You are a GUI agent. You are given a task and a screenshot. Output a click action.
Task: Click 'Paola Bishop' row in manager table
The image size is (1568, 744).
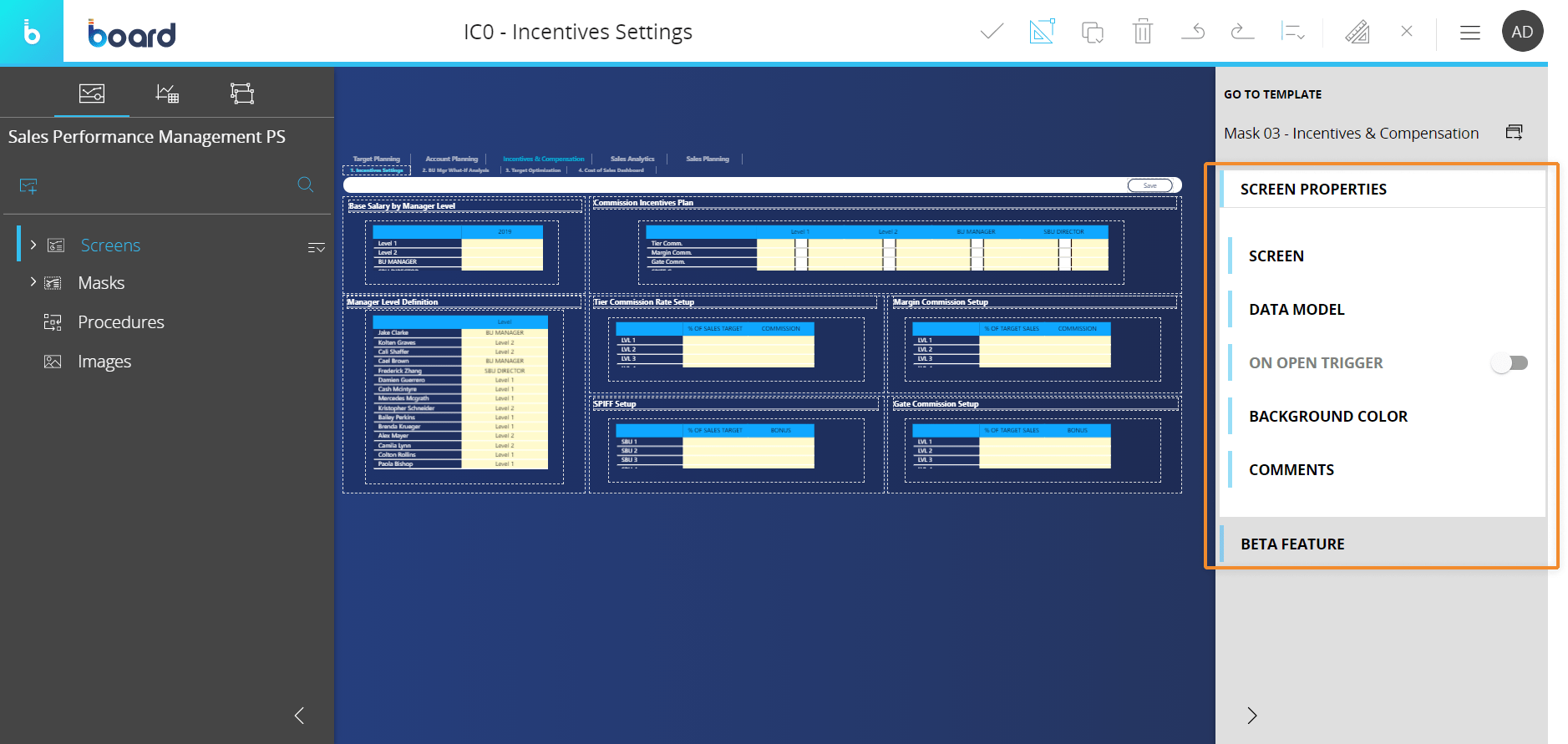(460, 464)
